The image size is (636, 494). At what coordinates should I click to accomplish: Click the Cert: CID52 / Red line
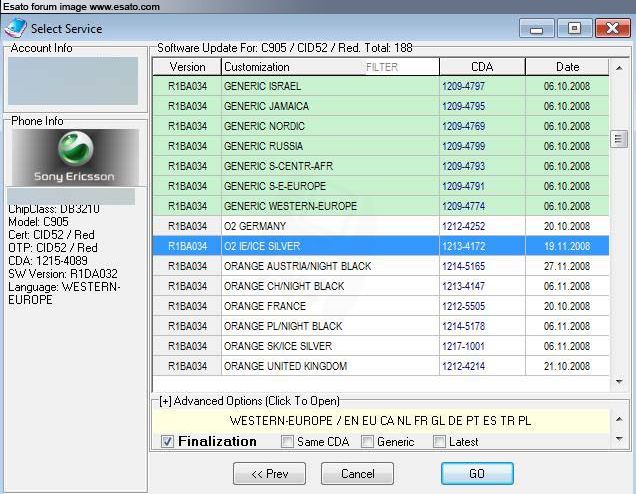tap(51, 235)
